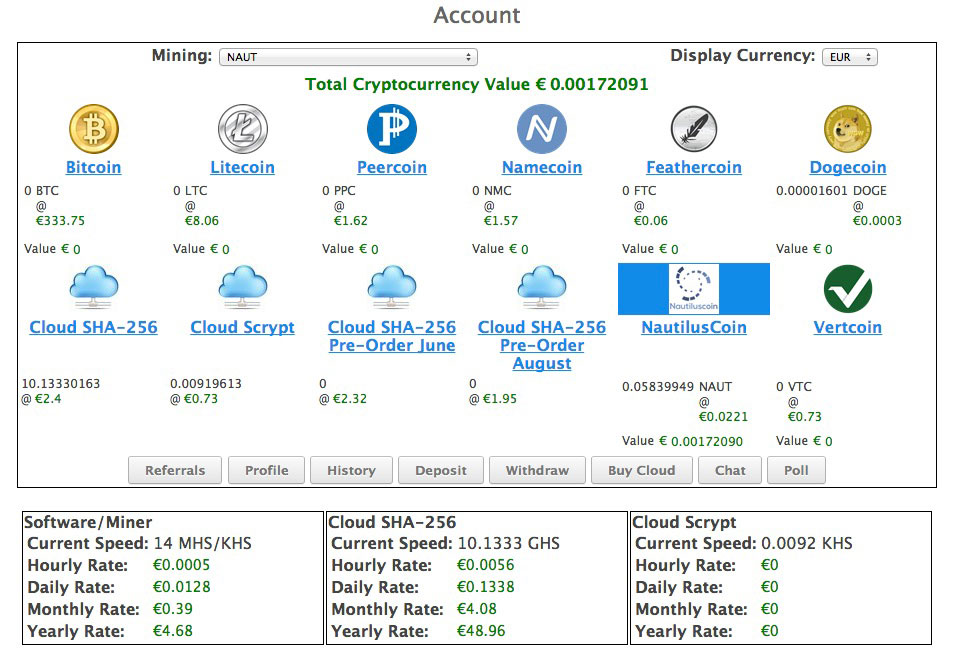Viewport: 955px width, 660px height.
Task: Click the Namecoin logo icon
Action: 541,128
